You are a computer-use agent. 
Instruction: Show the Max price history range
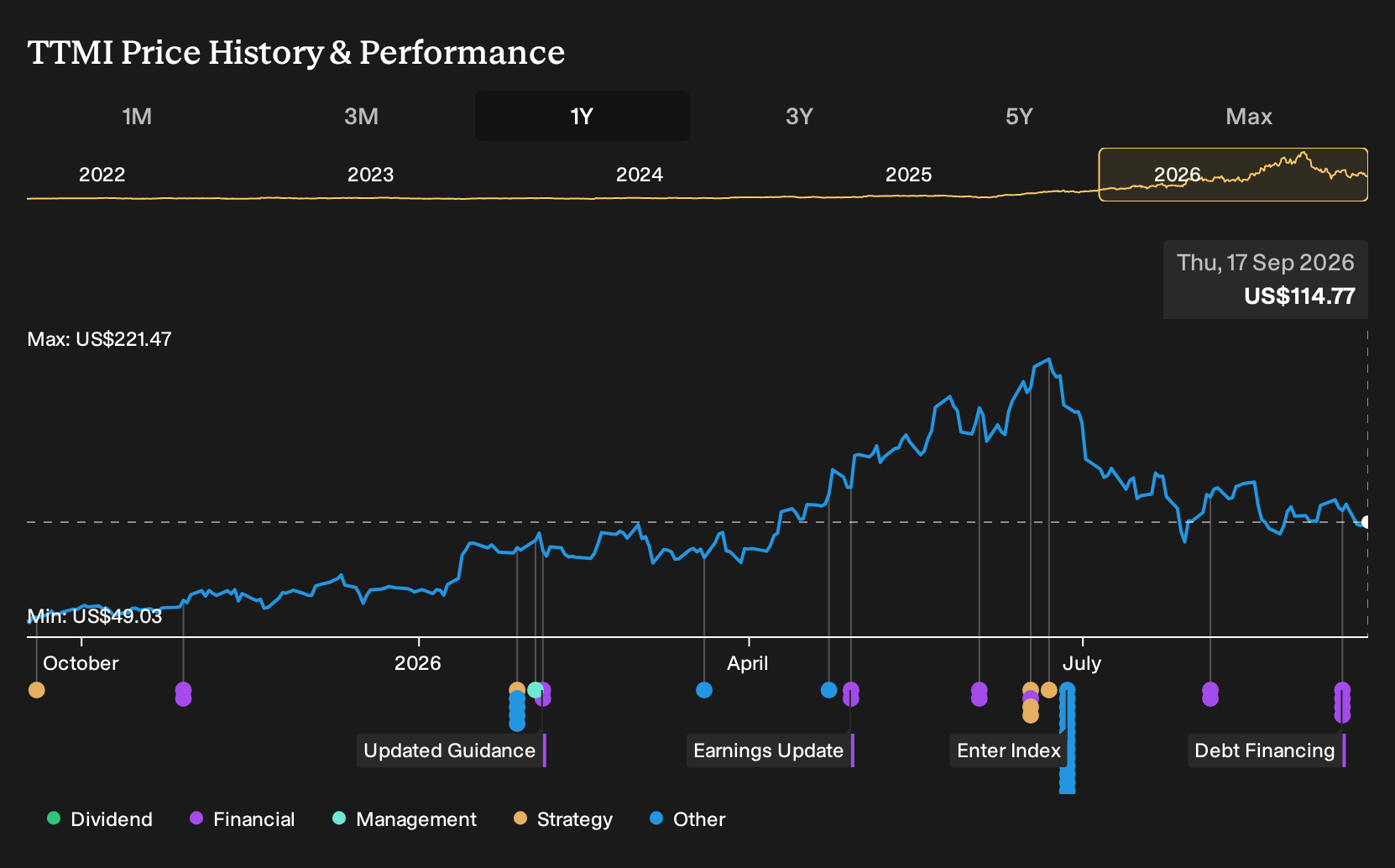tap(1249, 116)
